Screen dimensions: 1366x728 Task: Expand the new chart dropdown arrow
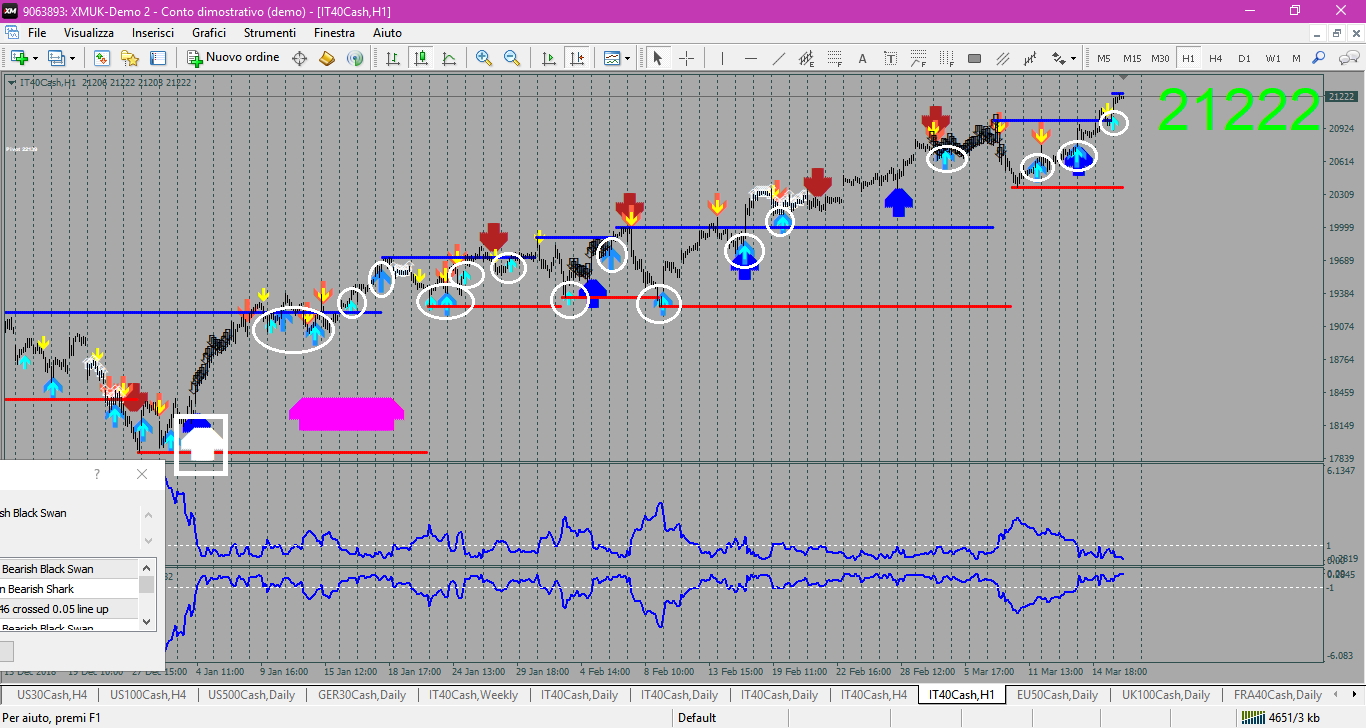pos(33,58)
